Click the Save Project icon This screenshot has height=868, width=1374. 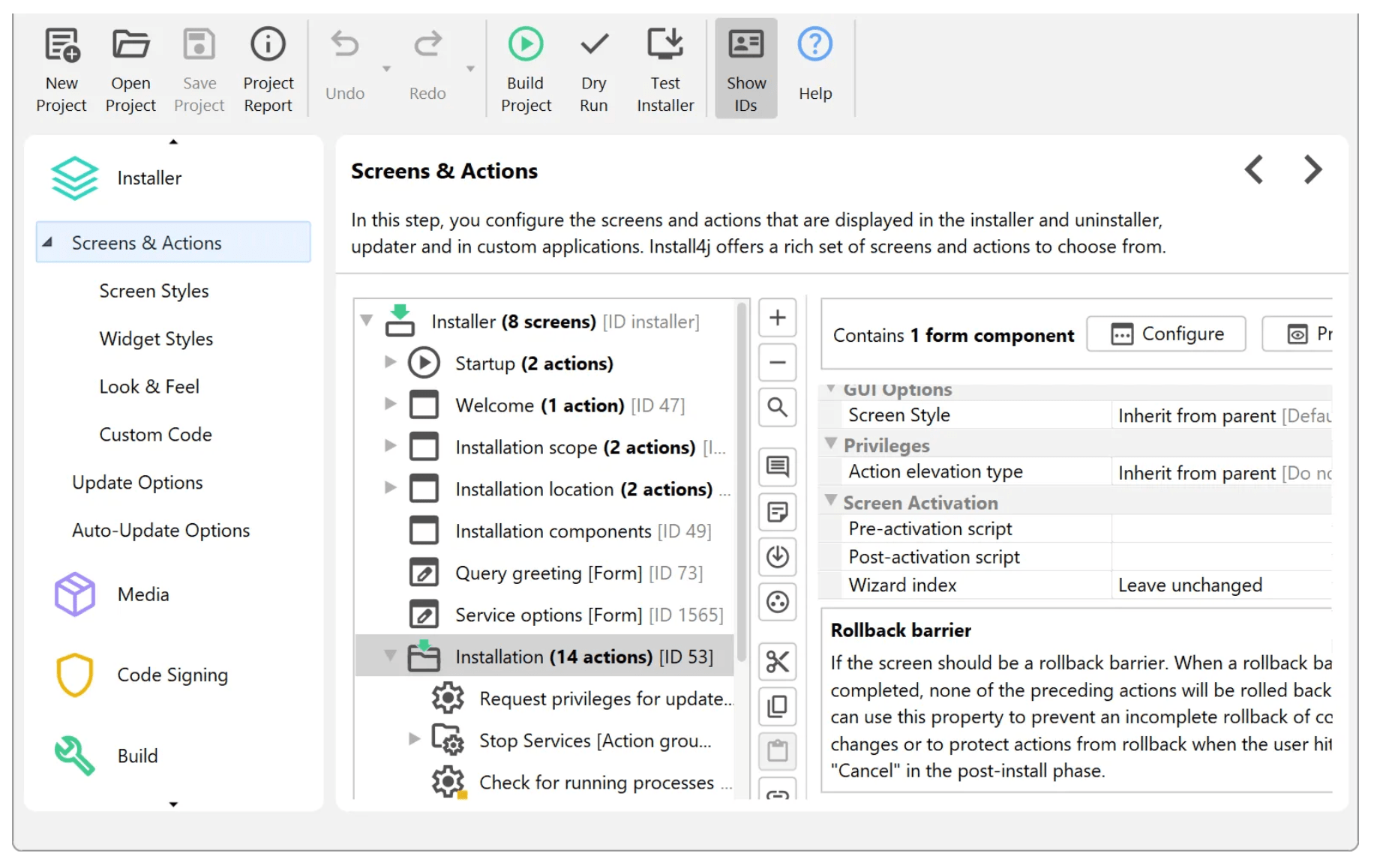(x=199, y=69)
